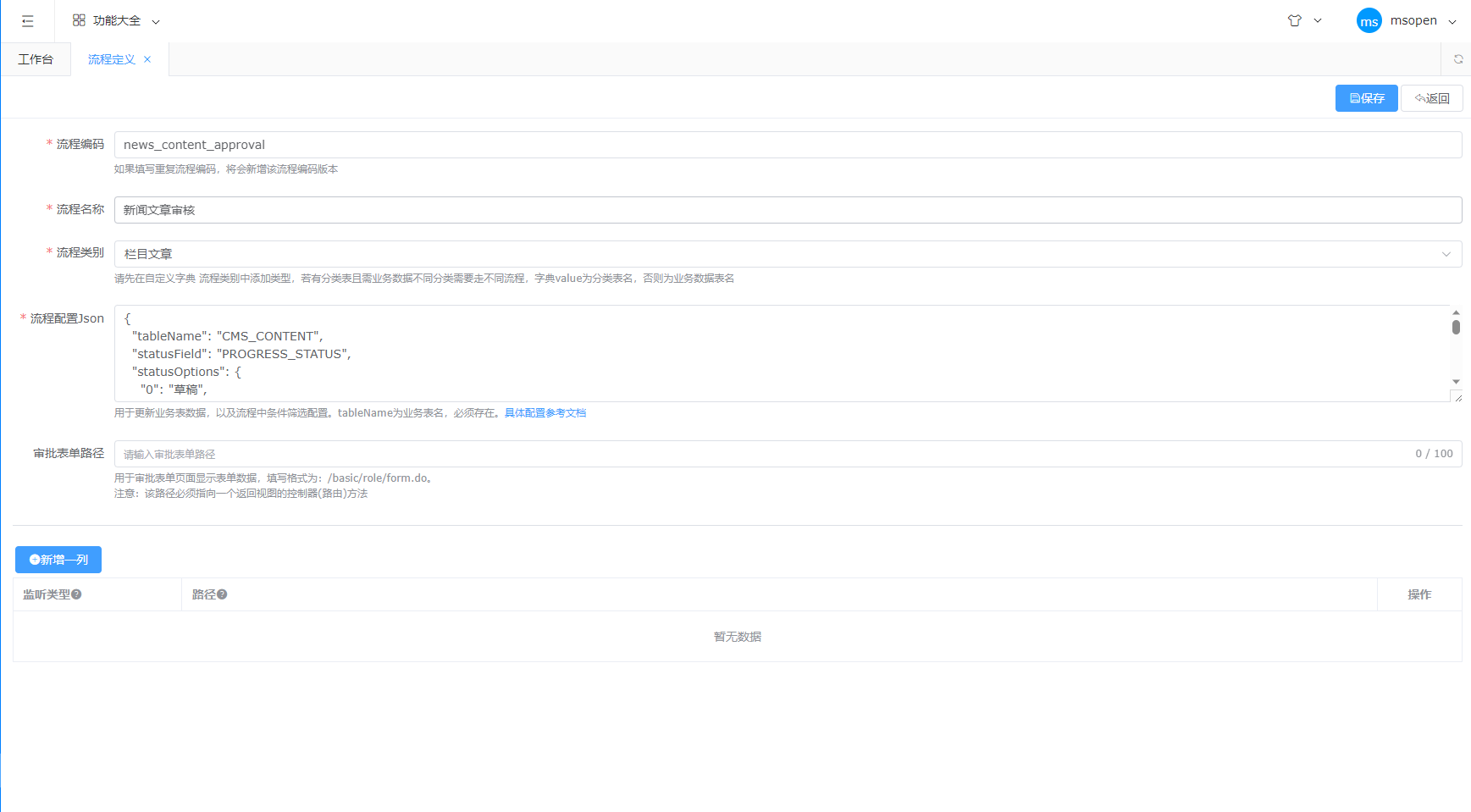The height and width of the screenshot is (812, 1471).
Task: Click the Json textarea scrollbar thumb
Action: pyautogui.click(x=1456, y=327)
